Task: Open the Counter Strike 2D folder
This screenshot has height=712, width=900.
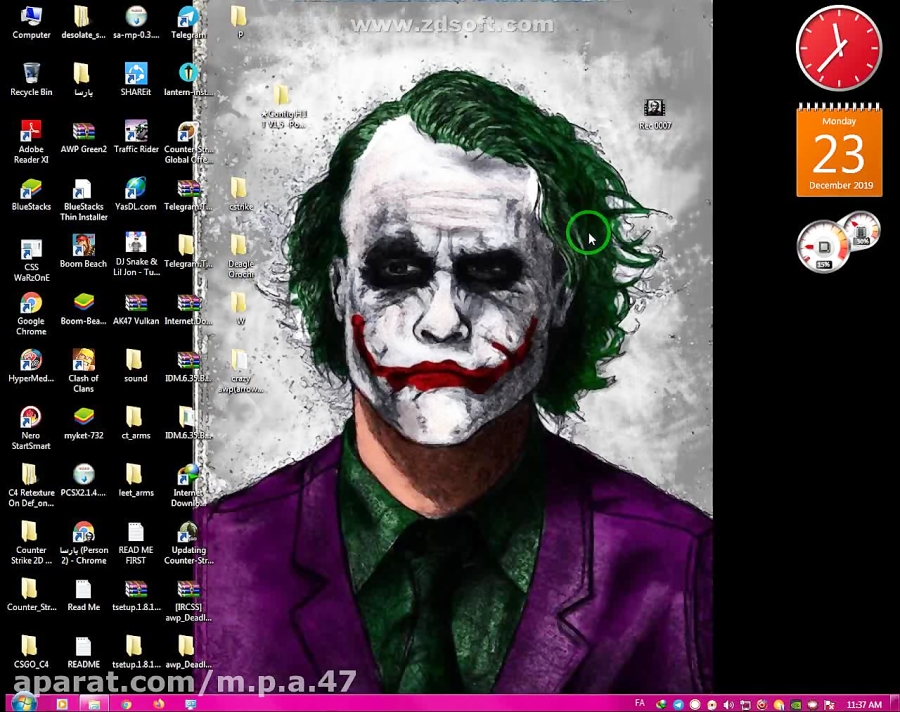Action: (x=31, y=543)
